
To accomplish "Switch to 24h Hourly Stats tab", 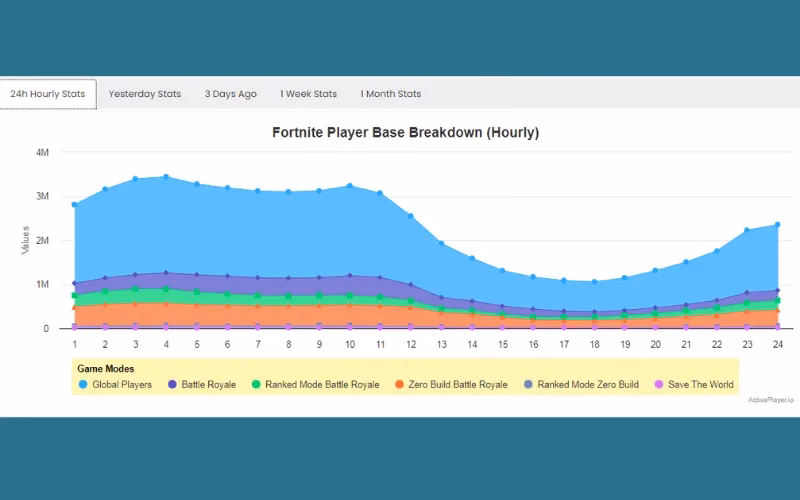I will pos(48,94).
